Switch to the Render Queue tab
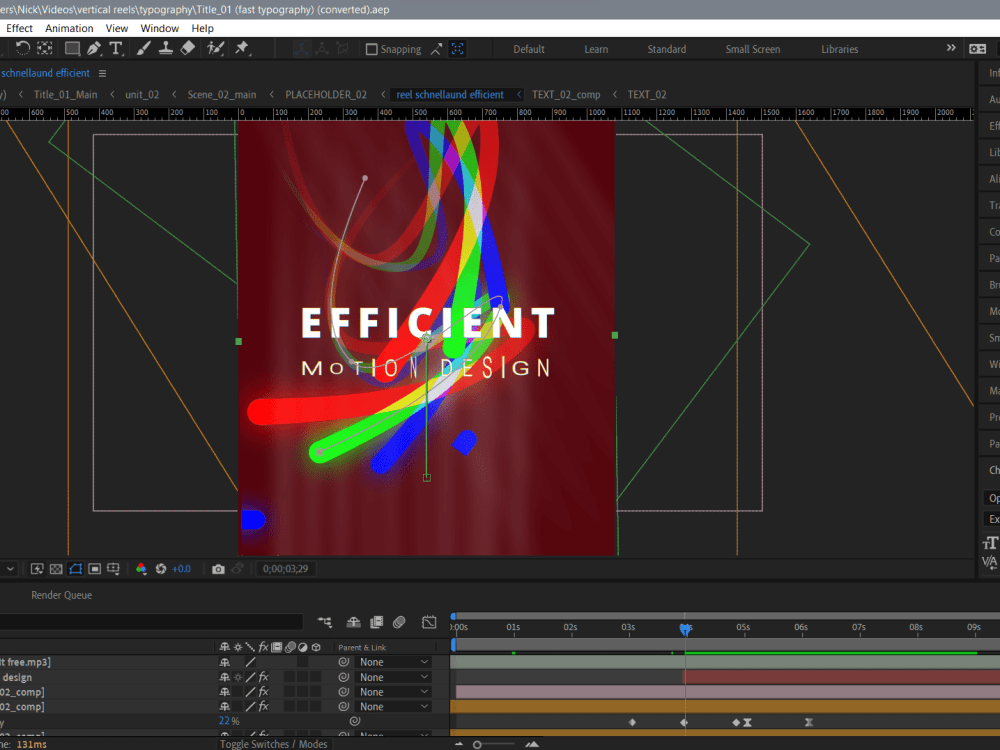This screenshot has height=750, width=1000. [61, 595]
